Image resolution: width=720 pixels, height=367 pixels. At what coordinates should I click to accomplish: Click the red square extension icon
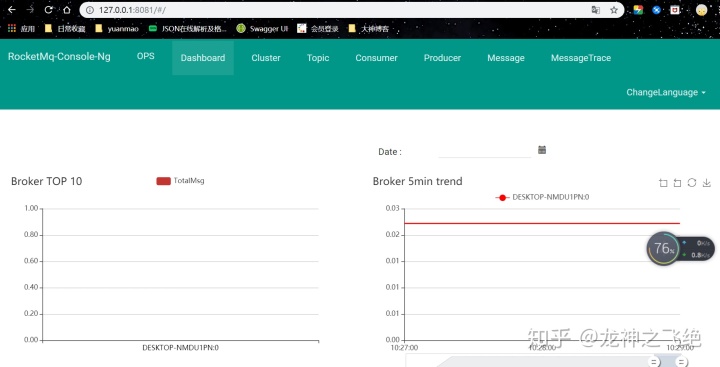(x=675, y=10)
